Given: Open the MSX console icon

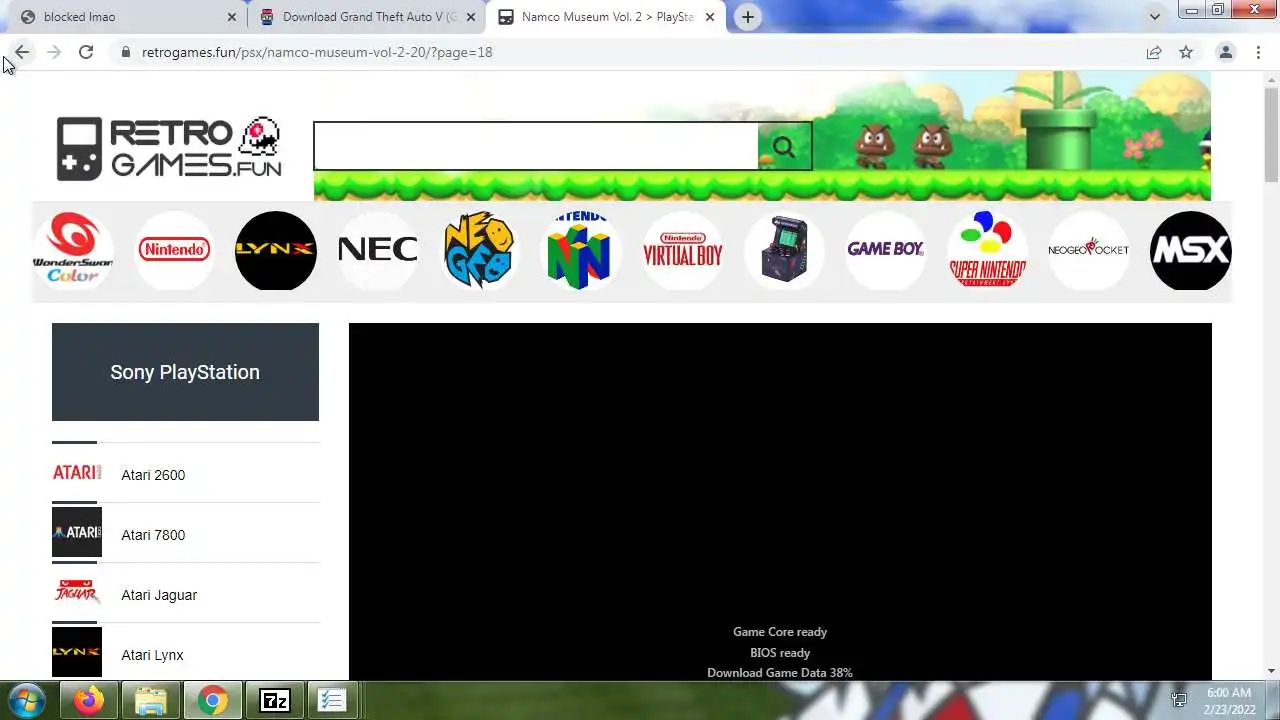Looking at the screenshot, I should pos(1190,250).
